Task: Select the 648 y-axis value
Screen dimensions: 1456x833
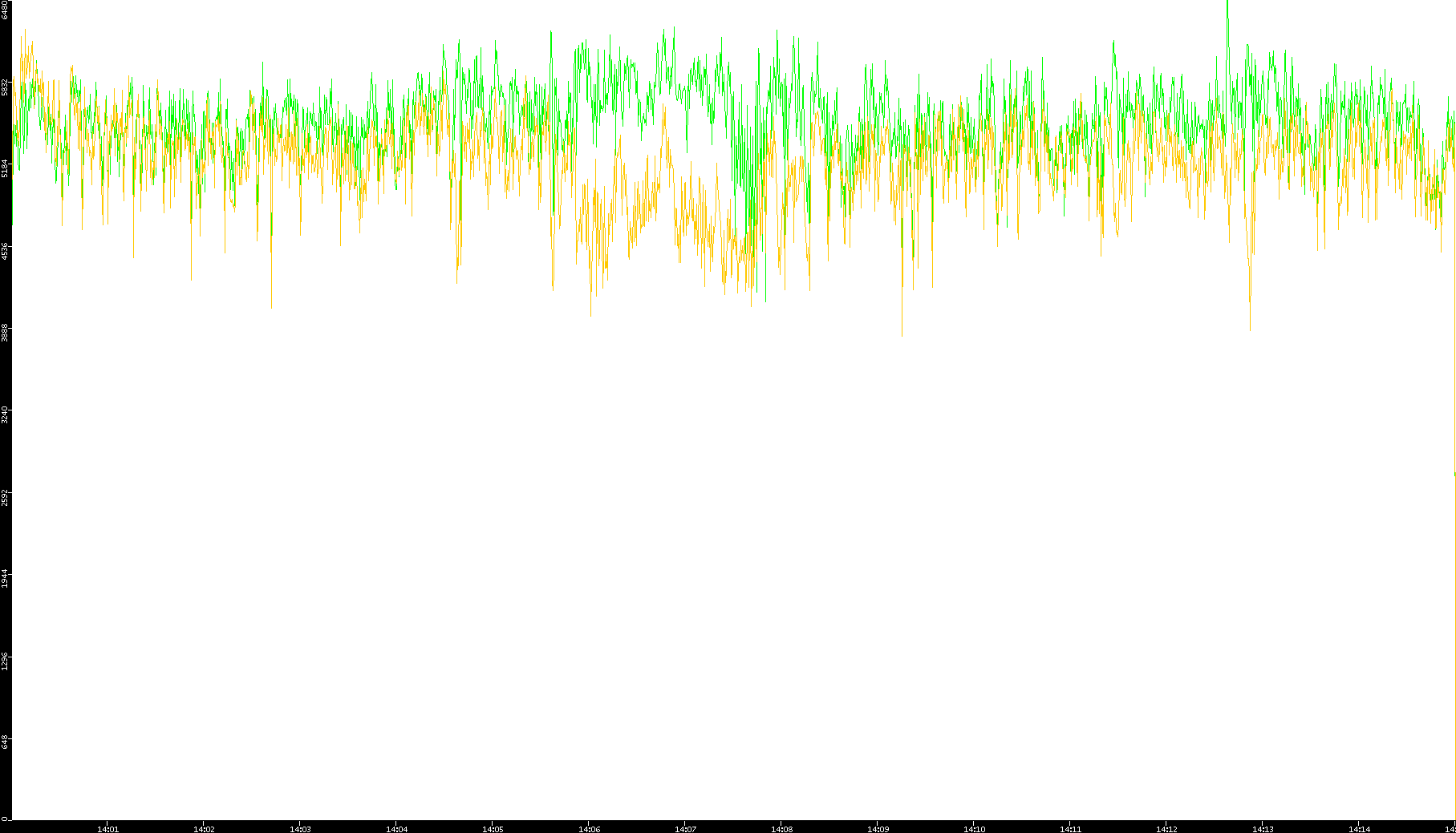Action: pyautogui.click(x=5, y=742)
